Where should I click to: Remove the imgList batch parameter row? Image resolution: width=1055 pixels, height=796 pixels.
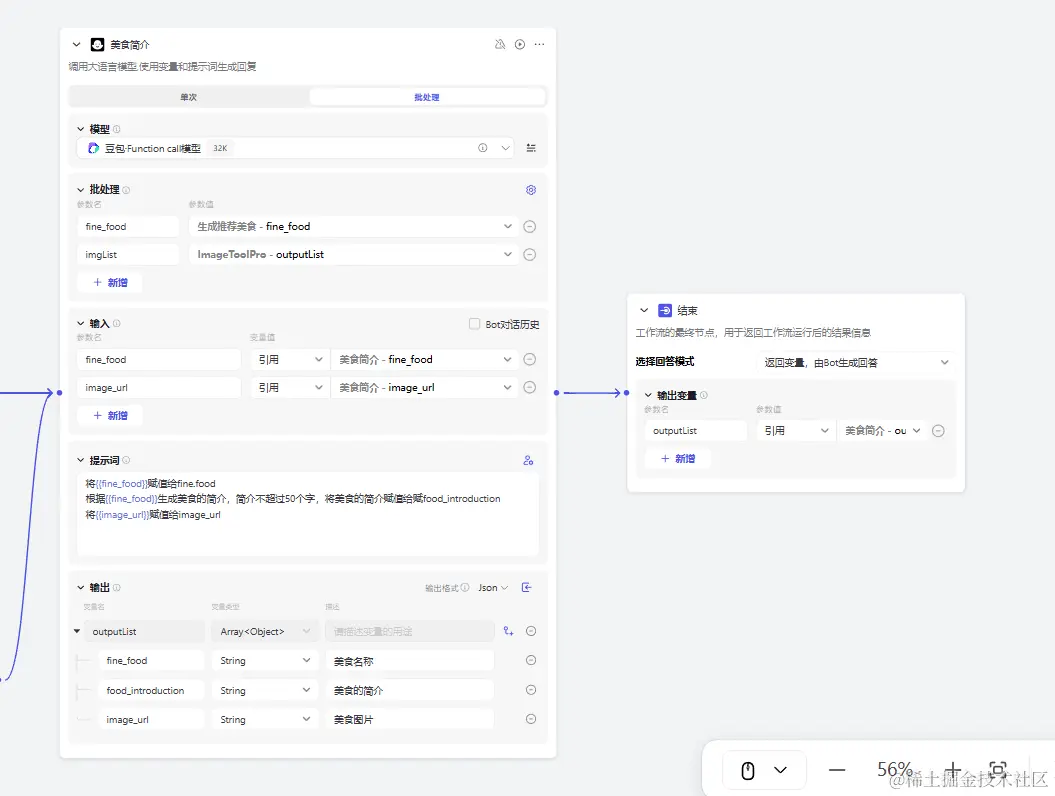tap(530, 254)
